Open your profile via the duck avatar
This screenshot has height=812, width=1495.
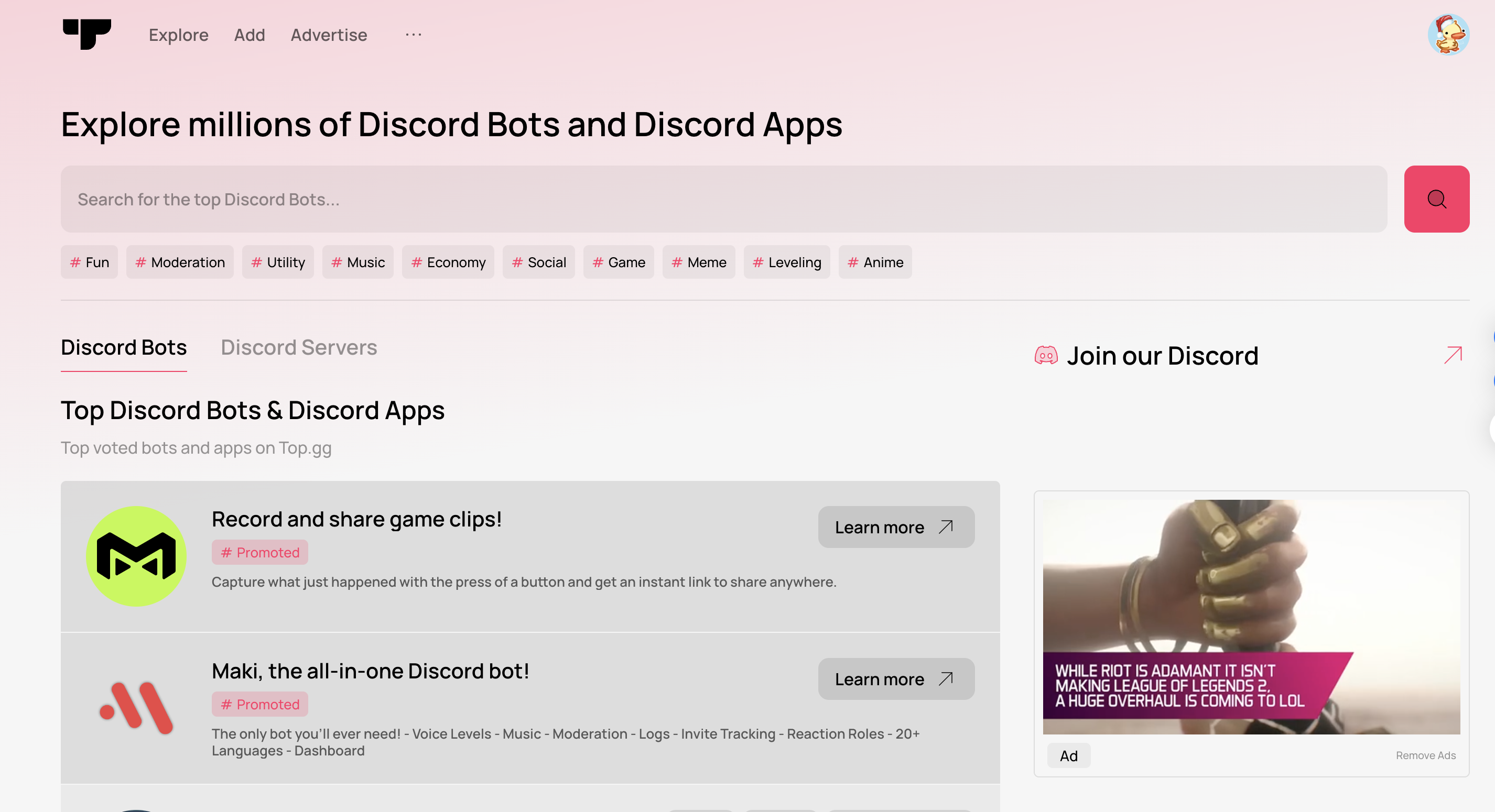tap(1448, 34)
